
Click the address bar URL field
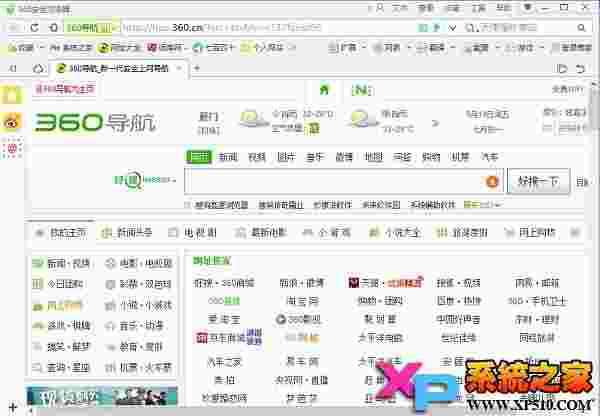(268, 28)
